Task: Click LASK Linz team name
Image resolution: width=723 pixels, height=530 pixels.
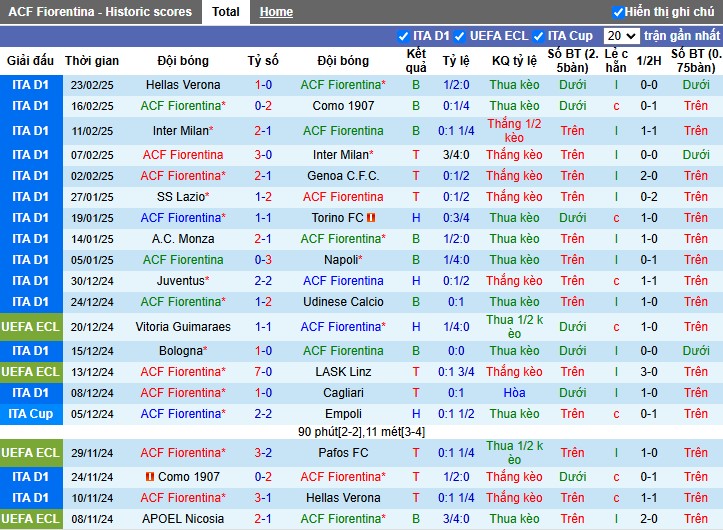Action: 343,371
